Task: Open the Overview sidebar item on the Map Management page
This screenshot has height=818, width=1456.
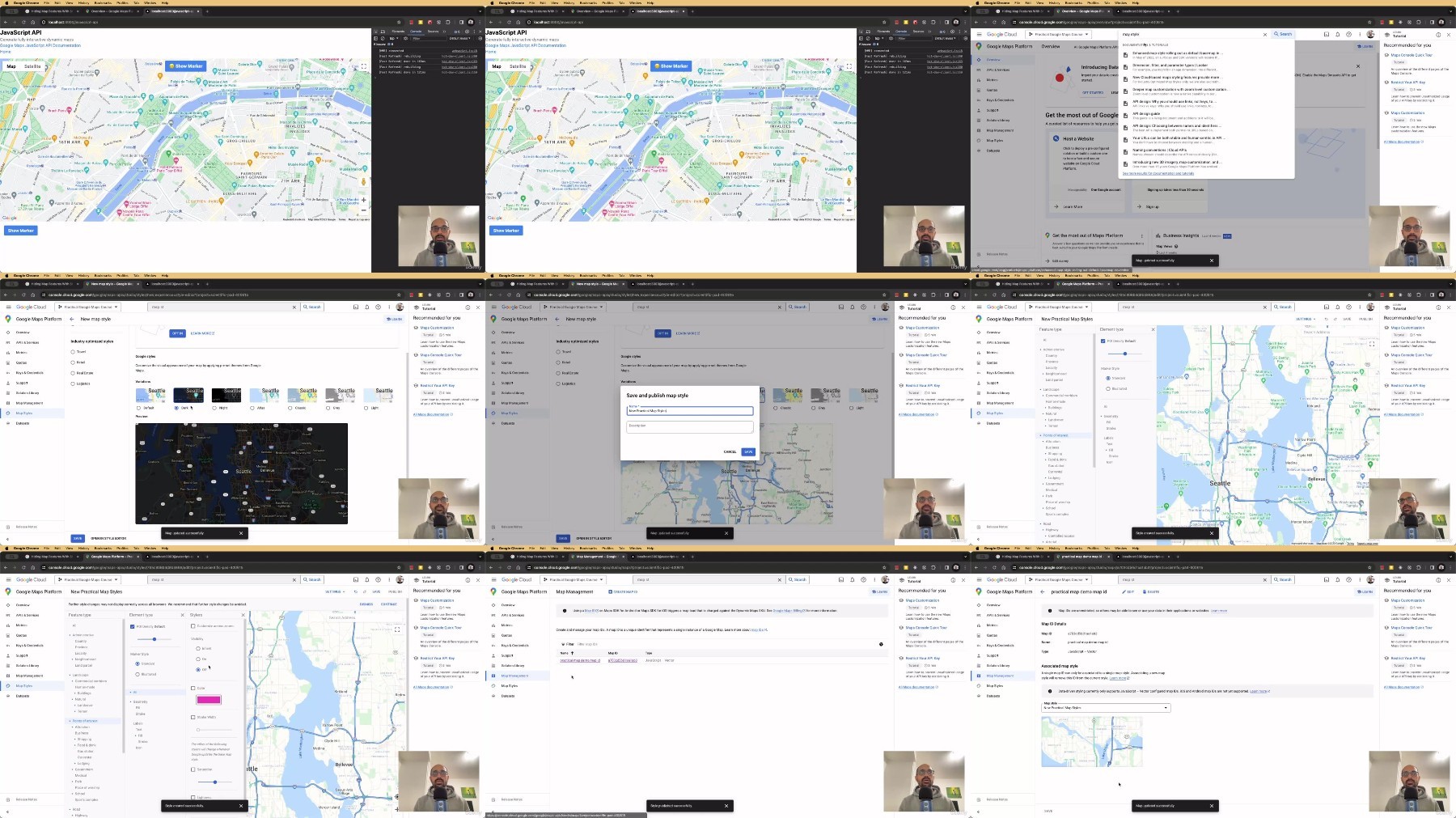Action: click(x=507, y=605)
